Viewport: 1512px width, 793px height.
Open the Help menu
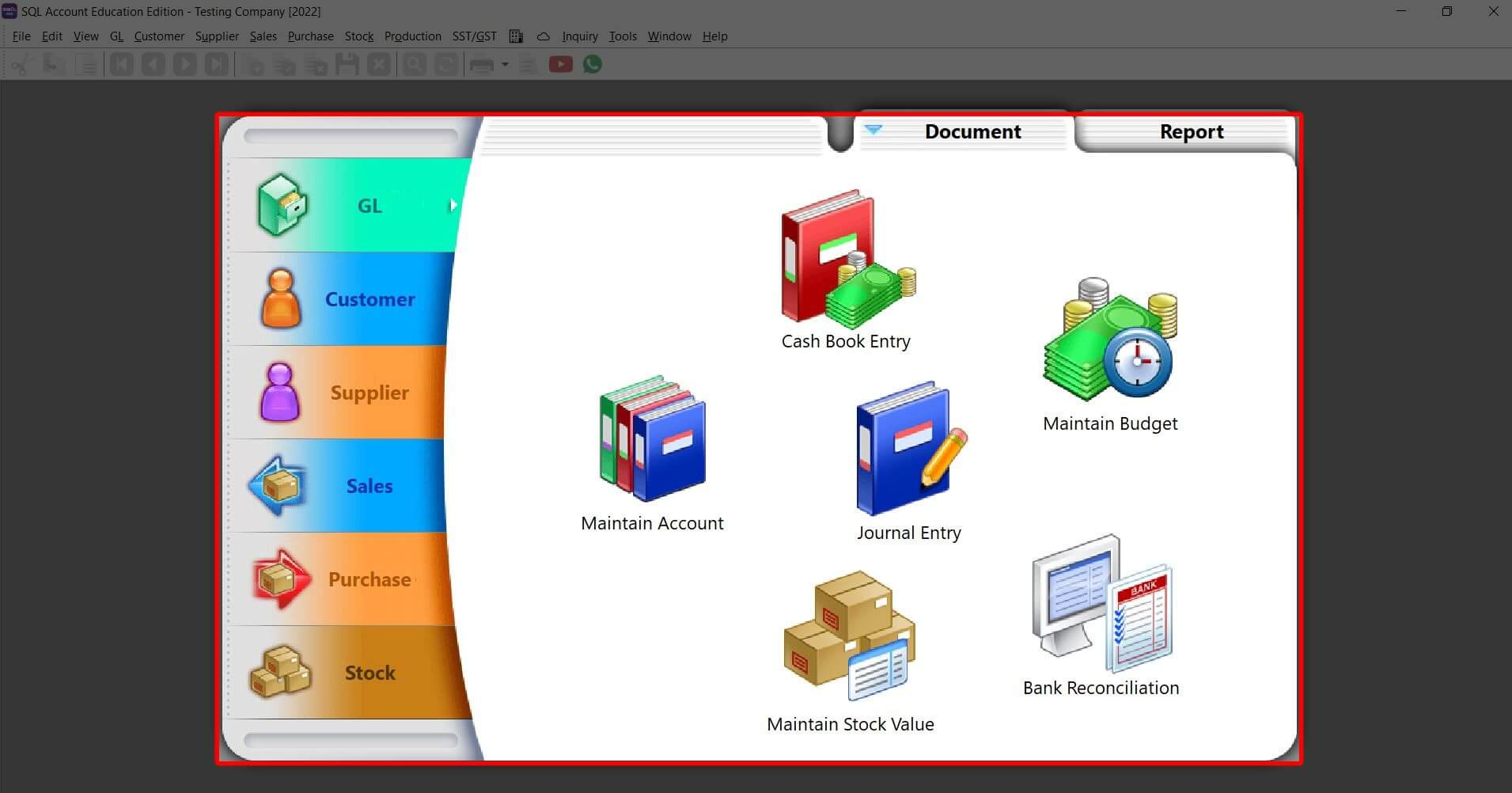[714, 36]
